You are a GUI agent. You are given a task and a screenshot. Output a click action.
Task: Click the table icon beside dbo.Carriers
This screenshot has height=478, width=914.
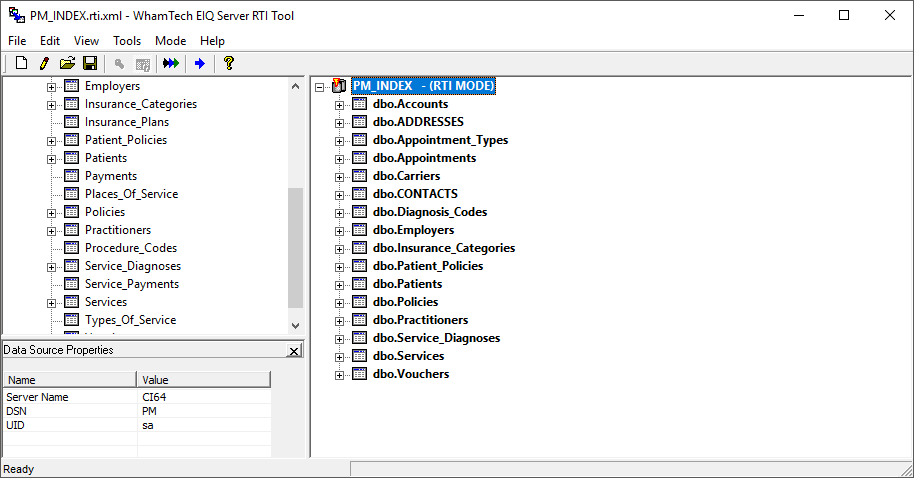pyautogui.click(x=360, y=175)
